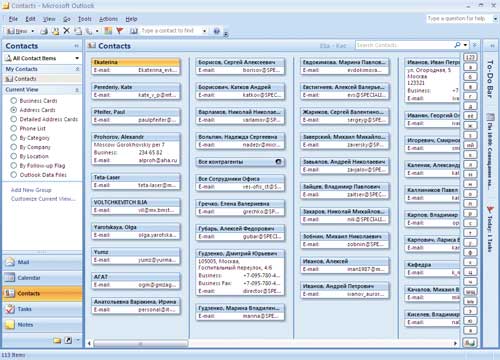500x360 pixels.
Task: Open the Call icon dropdown arrow
Action: pos(97,31)
